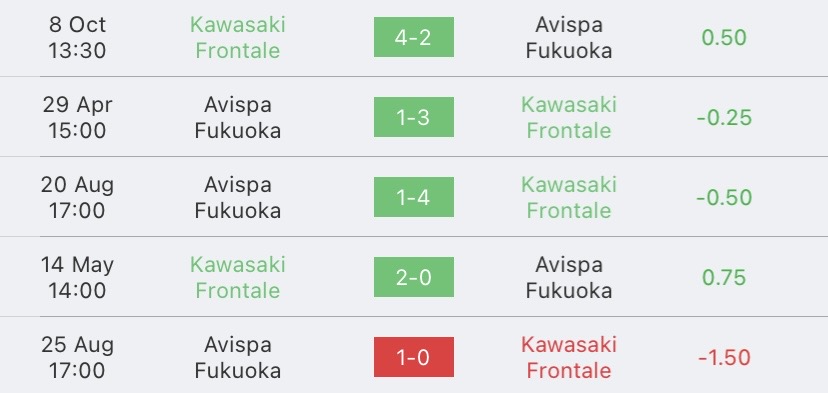828x393 pixels.
Task: Click the -0.25 handicap value
Action: (724, 117)
